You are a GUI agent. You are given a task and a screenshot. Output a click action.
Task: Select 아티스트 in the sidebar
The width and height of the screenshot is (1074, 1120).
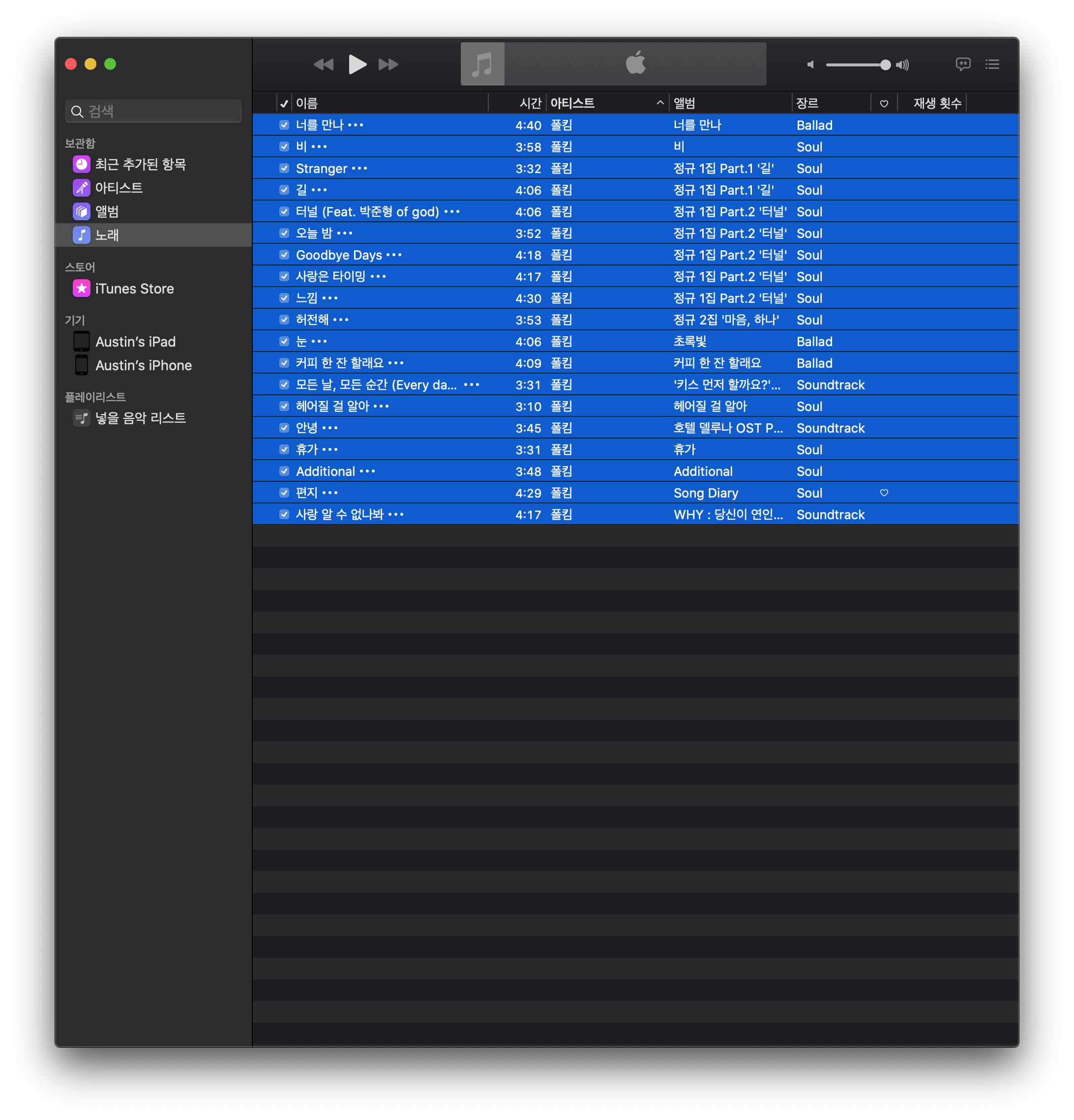[119, 188]
